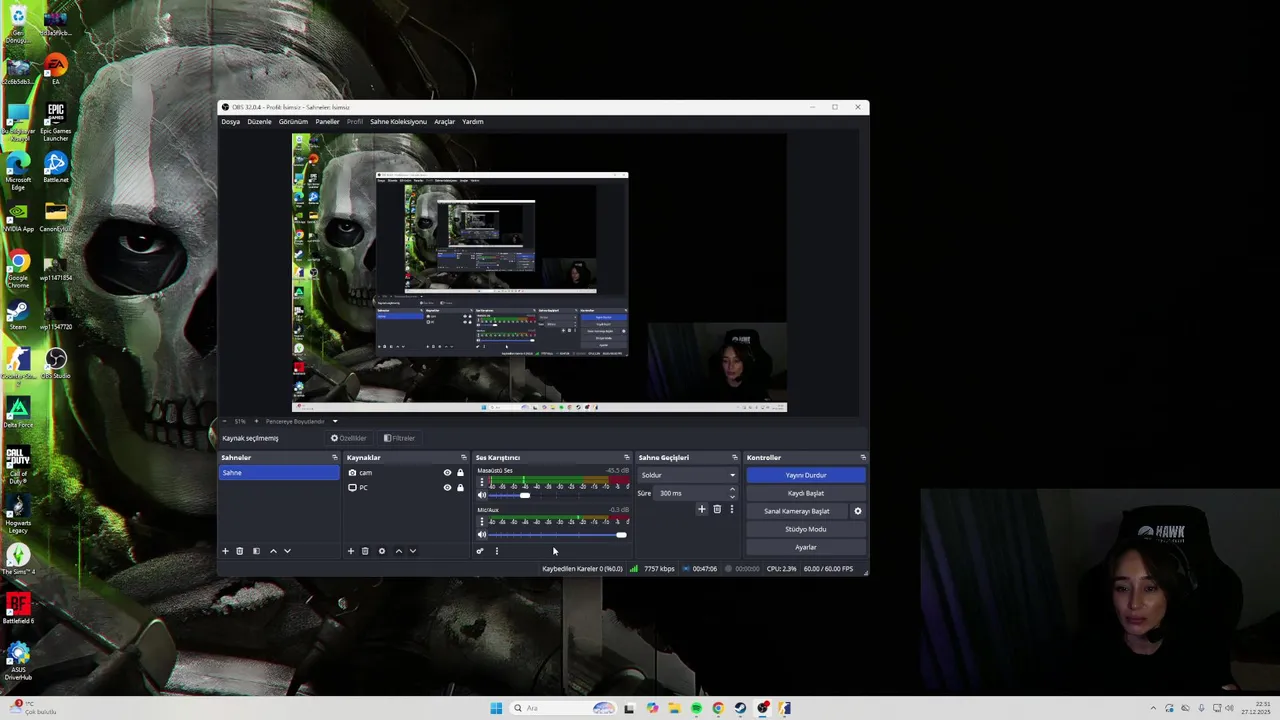Click Sanal Kamerayı Başlat button
Image resolution: width=1280 pixels, height=720 pixels.
pyautogui.click(x=797, y=511)
